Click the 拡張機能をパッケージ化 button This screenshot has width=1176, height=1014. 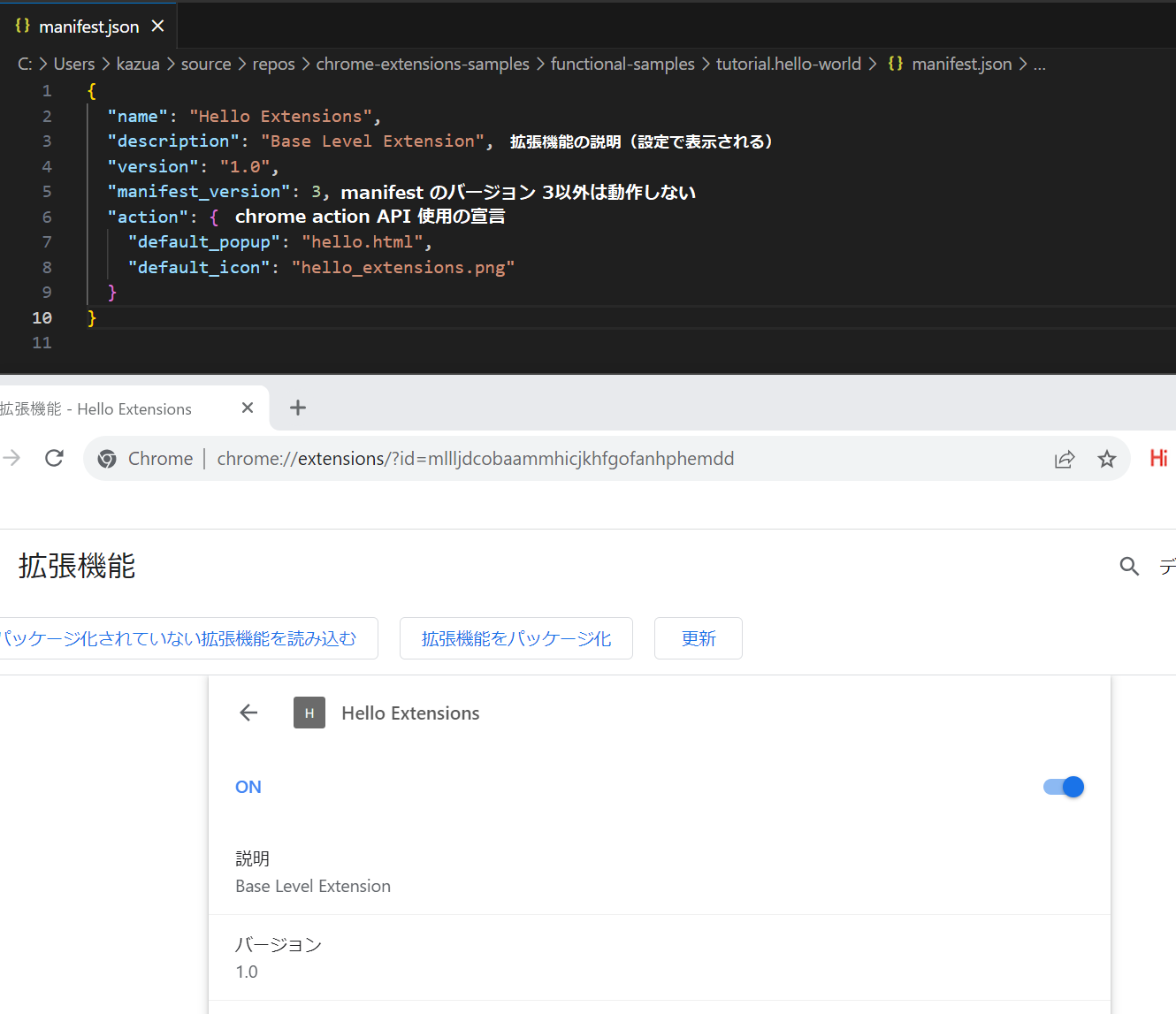(x=515, y=637)
